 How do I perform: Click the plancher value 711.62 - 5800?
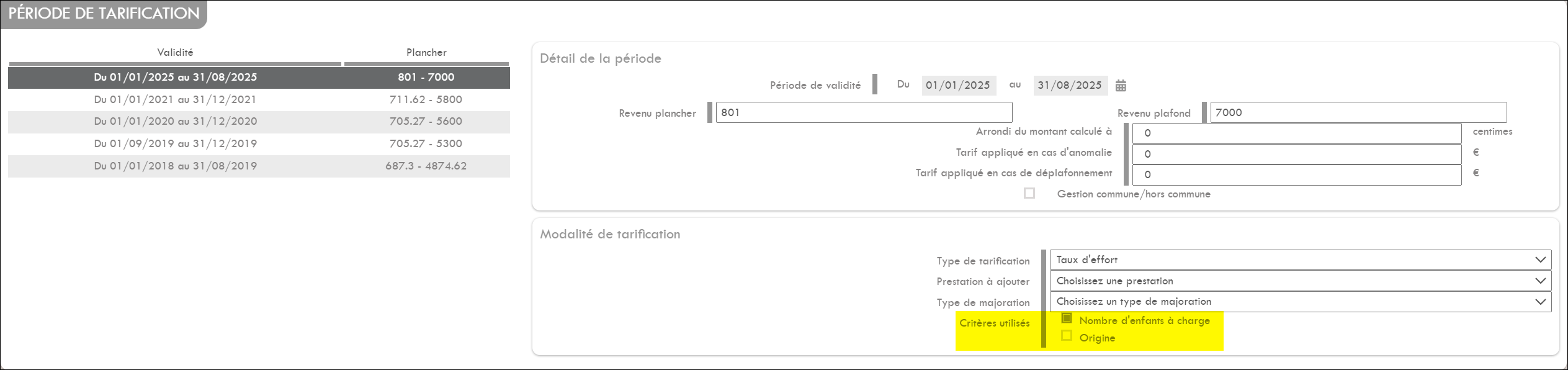point(426,99)
